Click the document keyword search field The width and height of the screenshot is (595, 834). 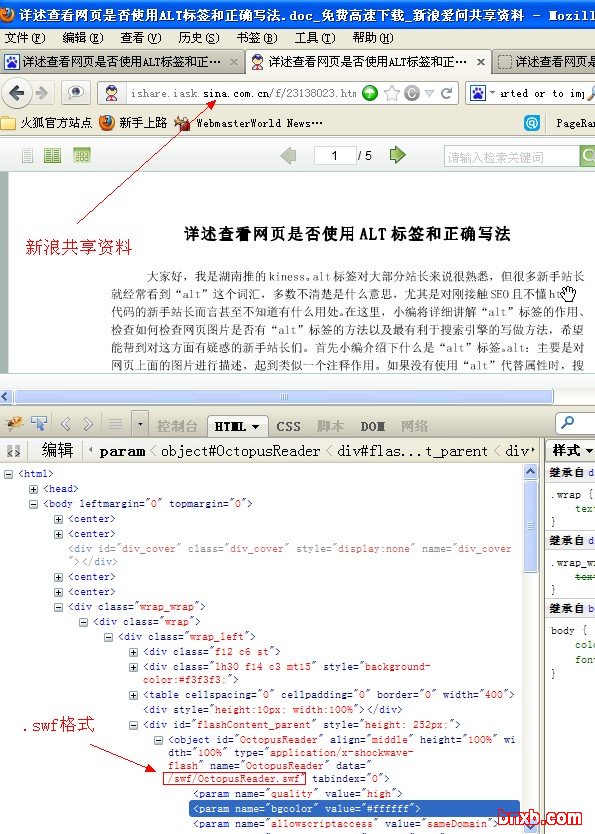(x=512, y=156)
